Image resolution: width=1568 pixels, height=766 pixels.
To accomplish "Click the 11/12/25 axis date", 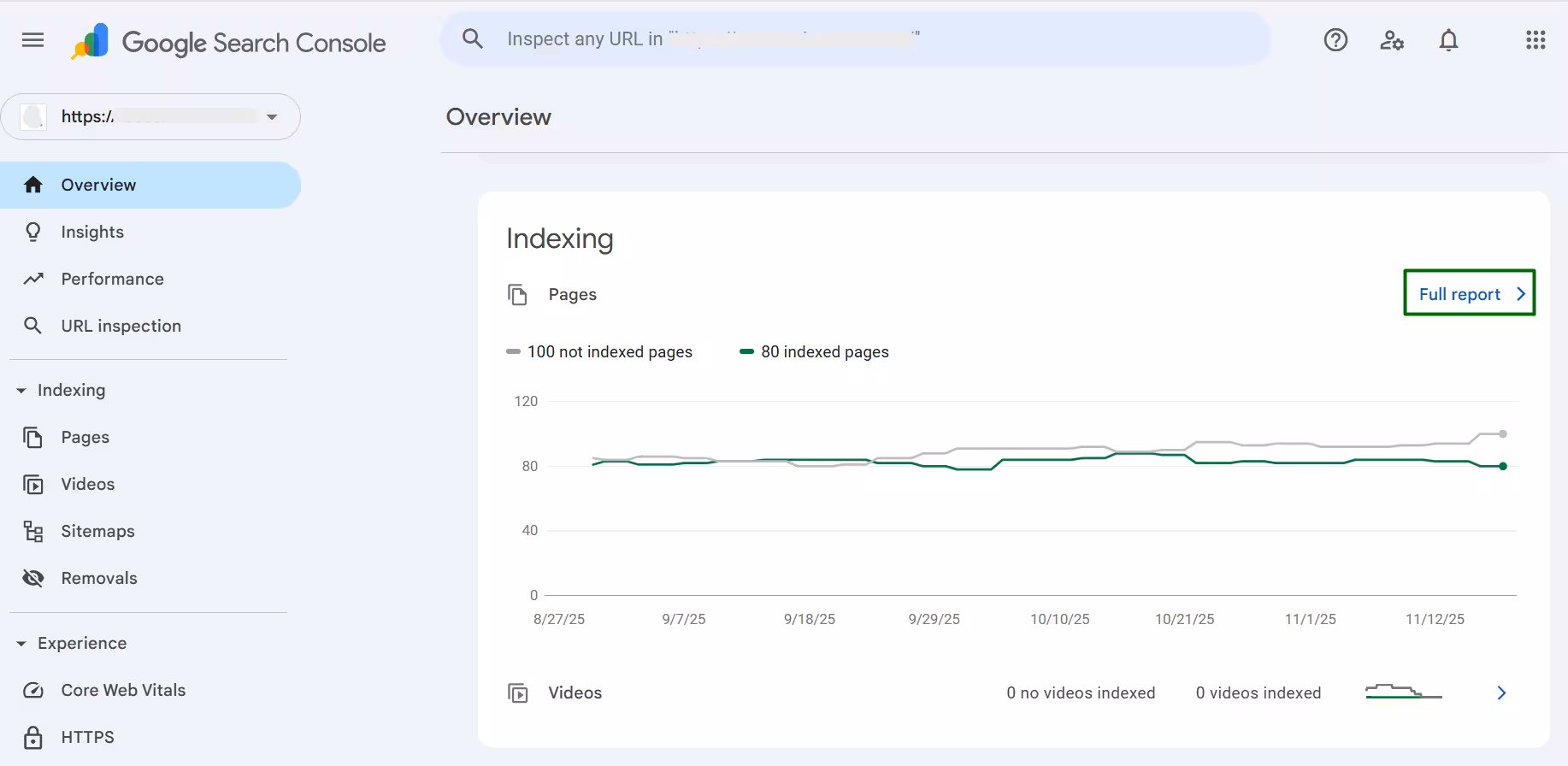I will pos(1435,619).
